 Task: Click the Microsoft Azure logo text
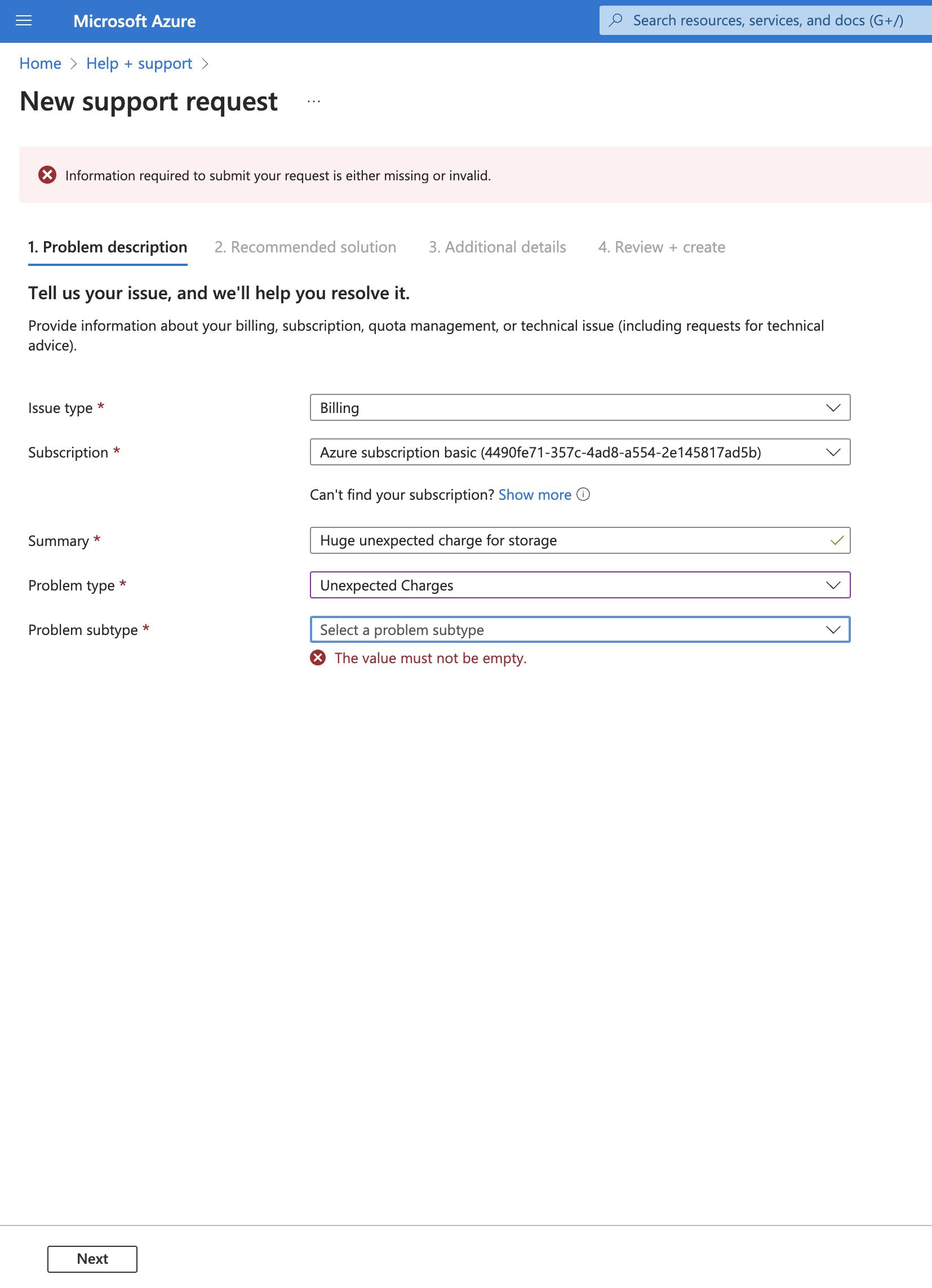pos(135,21)
